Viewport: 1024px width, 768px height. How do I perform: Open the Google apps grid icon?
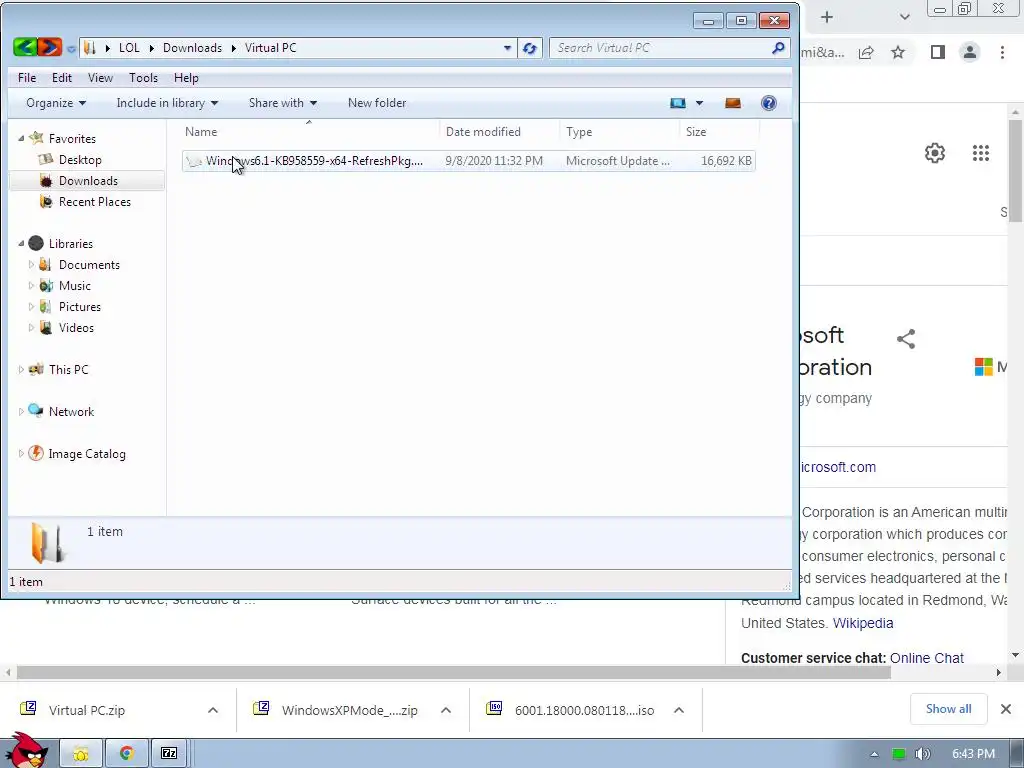pyautogui.click(x=981, y=153)
